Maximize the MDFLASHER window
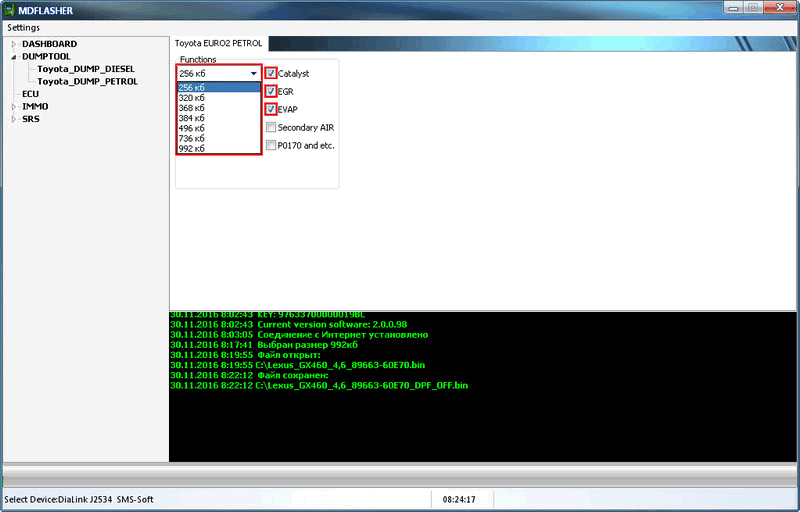 (x=753, y=8)
